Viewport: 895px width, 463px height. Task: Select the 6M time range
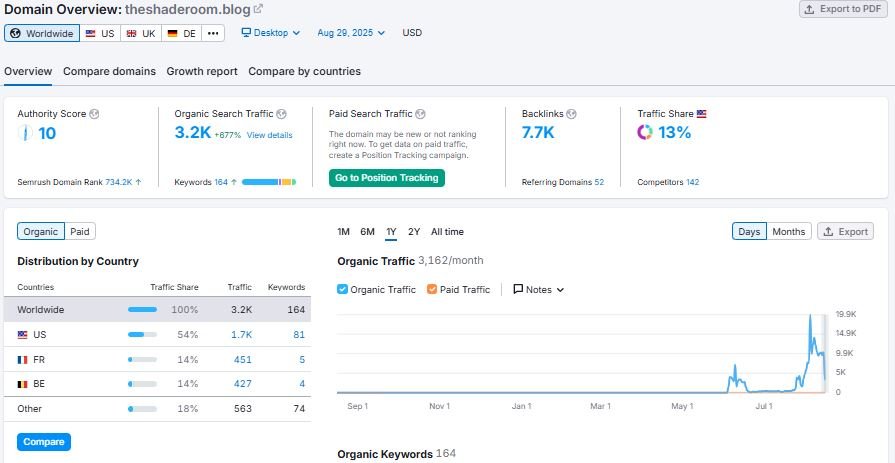tap(367, 232)
